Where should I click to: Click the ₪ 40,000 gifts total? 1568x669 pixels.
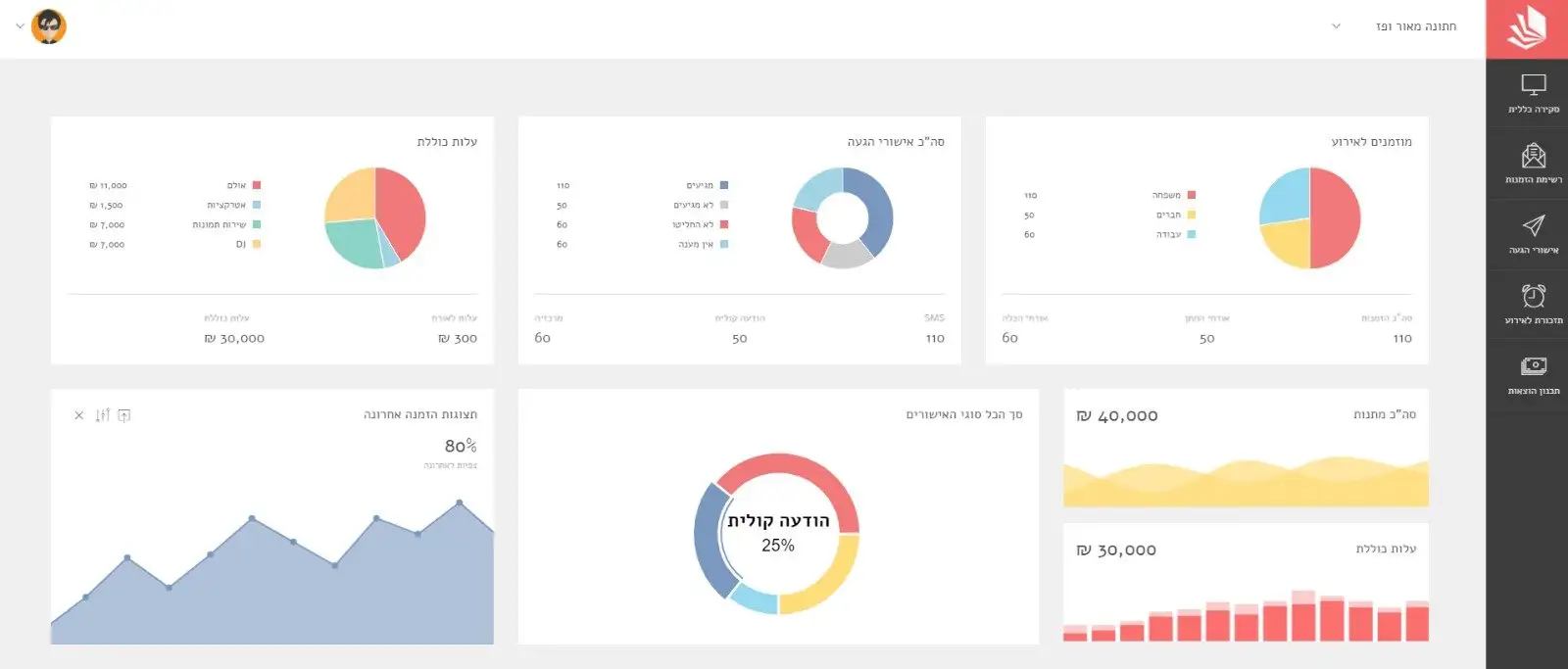(x=1117, y=416)
